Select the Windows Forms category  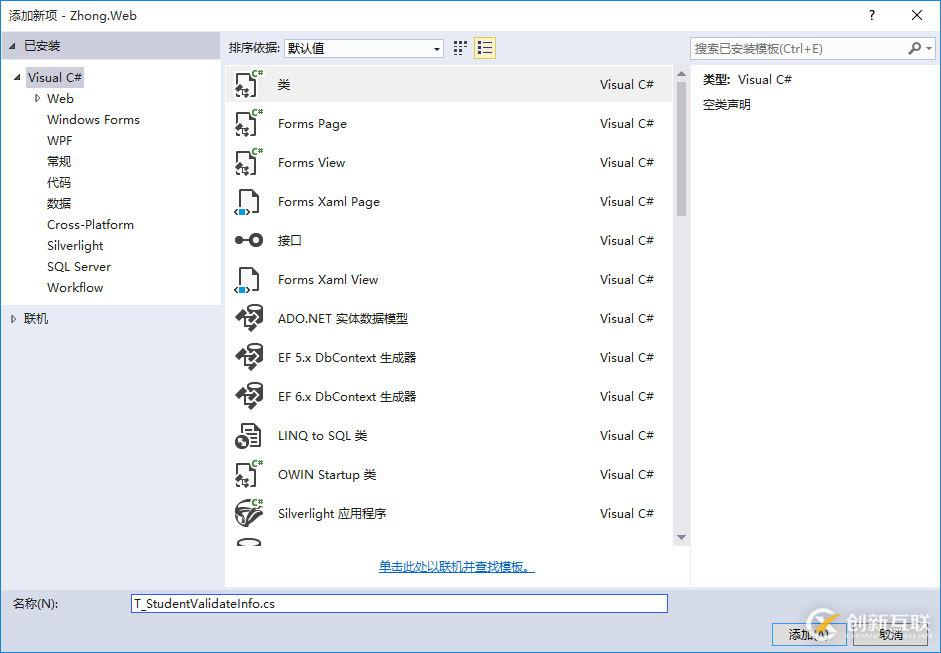coord(93,119)
